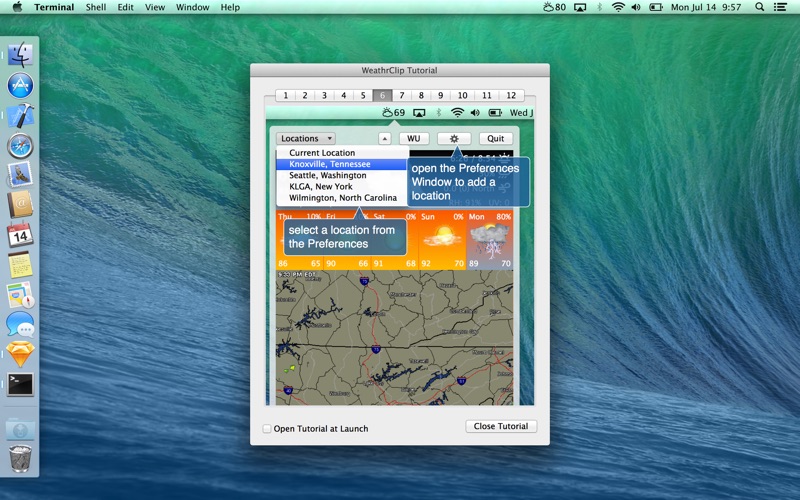Open Spotlight search
Image resolution: width=800 pixels, height=500 pixels.
(760, 7)
